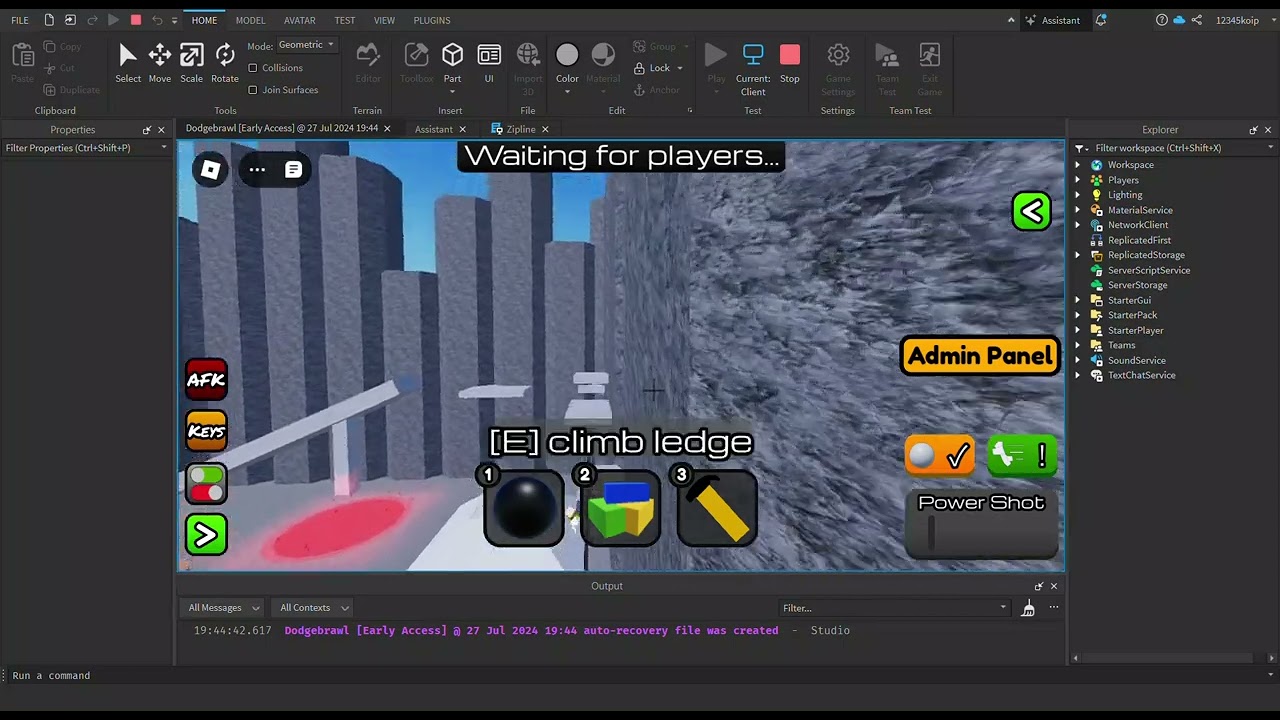
Task: Click the 12345koip account name
Action: 1237,20
